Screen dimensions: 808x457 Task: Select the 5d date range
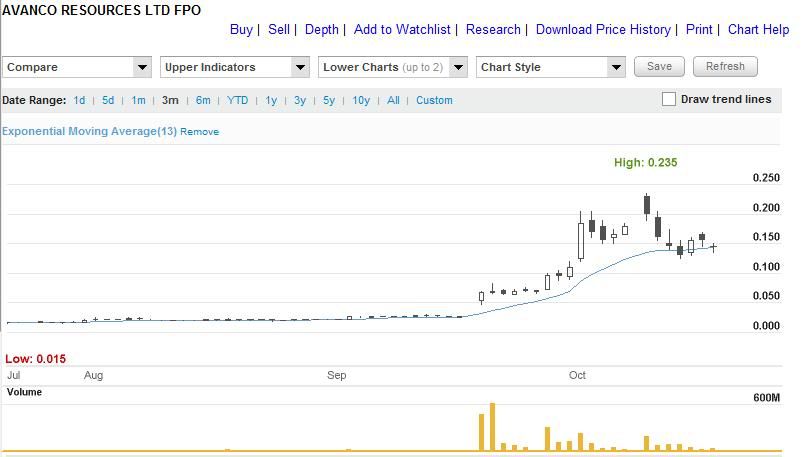pos(108,100)
